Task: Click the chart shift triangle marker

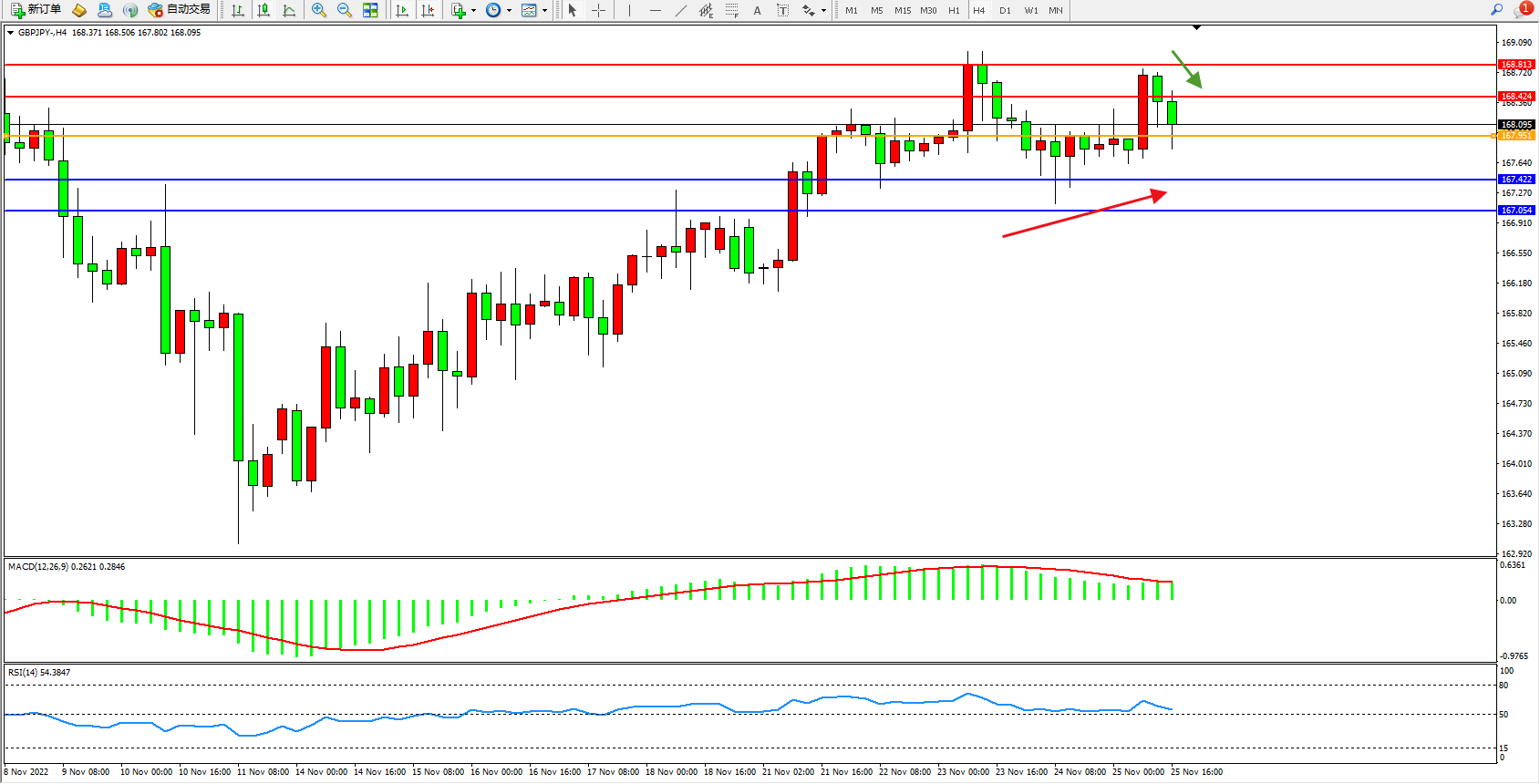Action: [1197, 28]
